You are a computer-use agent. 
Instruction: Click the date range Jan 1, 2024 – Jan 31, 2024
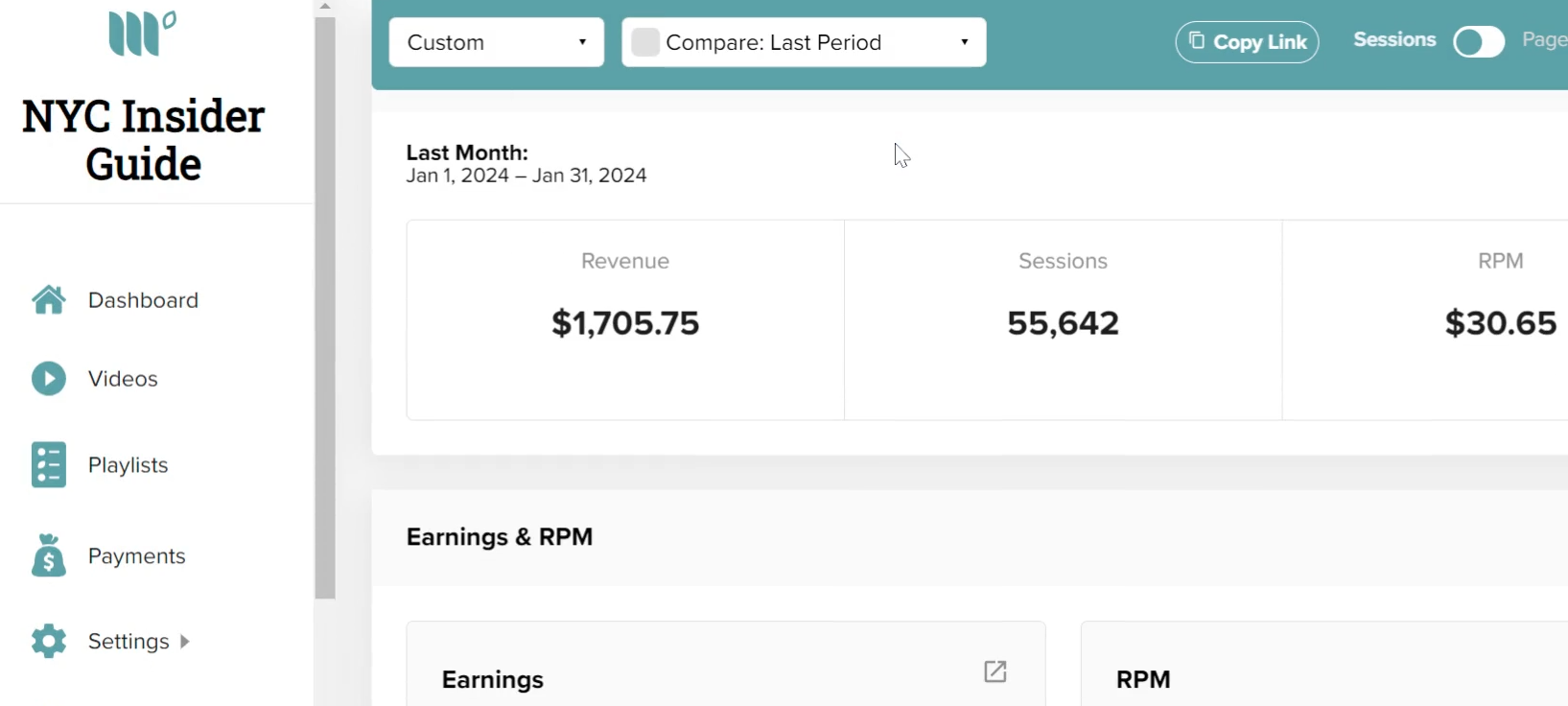[x=527, y=176]
